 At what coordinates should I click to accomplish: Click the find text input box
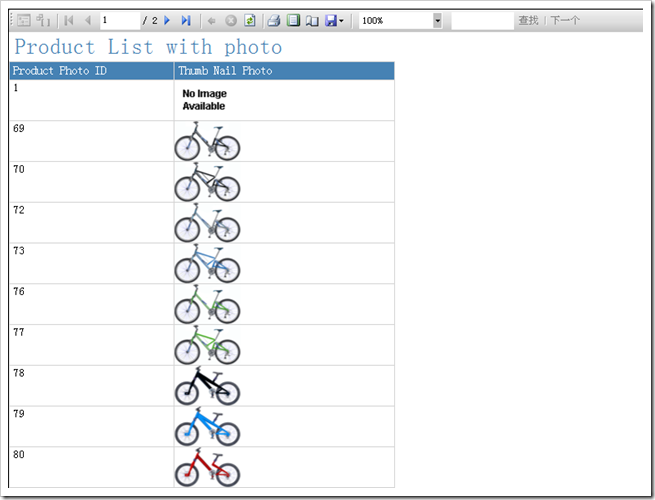(482, 20)
